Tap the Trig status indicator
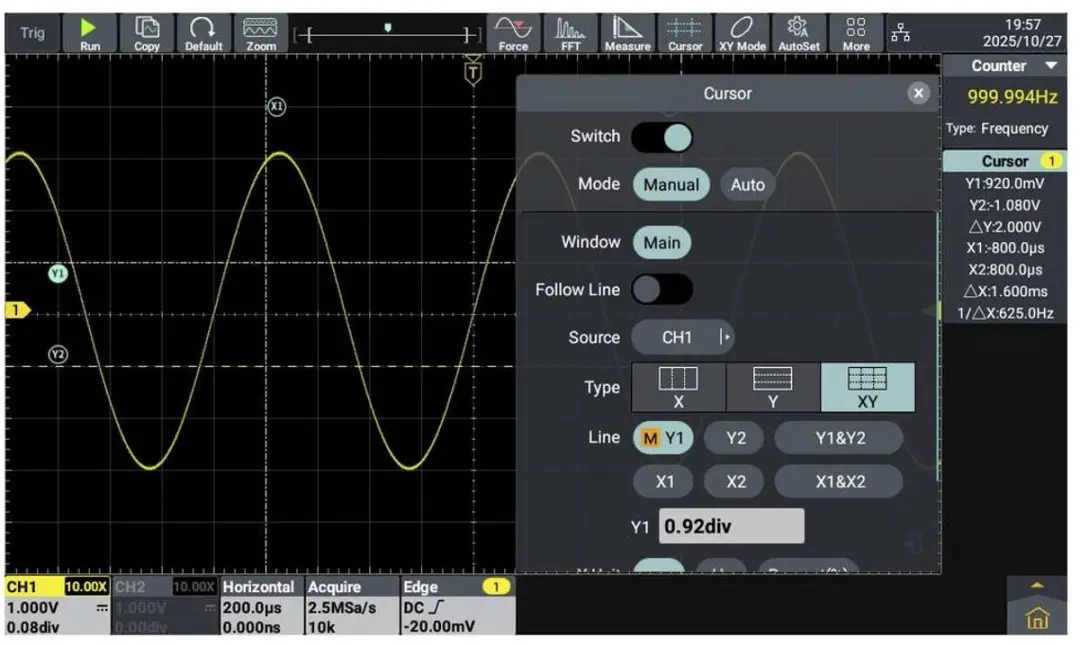1080x646 pixels. coord(32,32)
